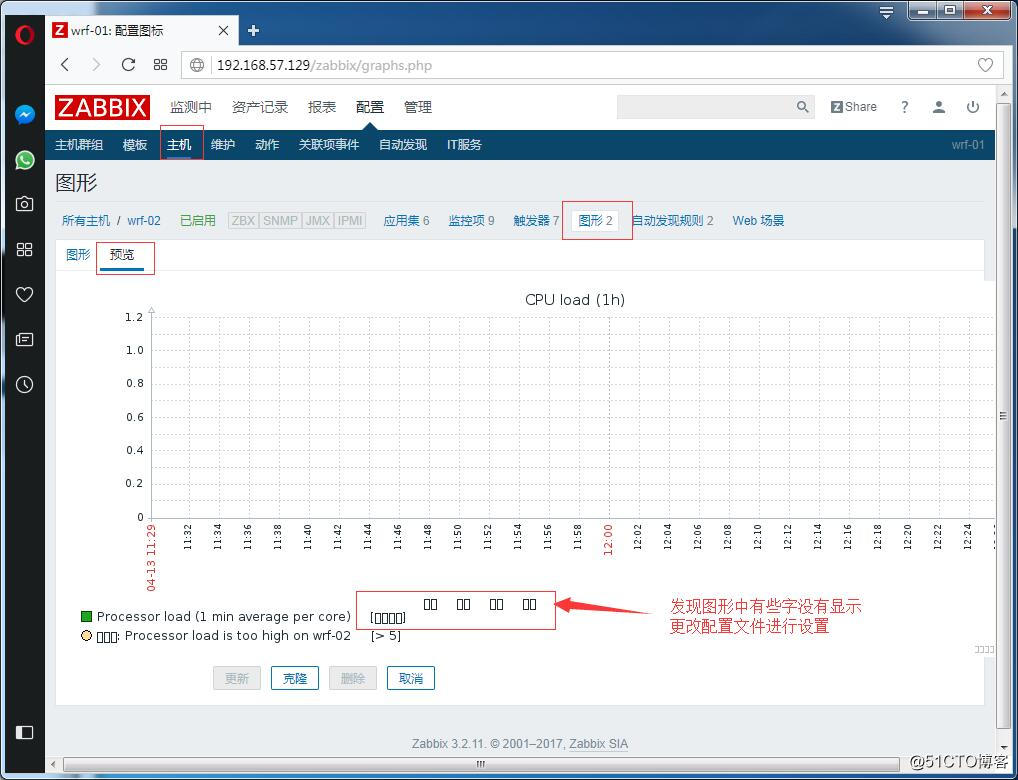Toggle the sidebar panel icon at the bottom
The width and height of the screenshot is (1018, 780).
[x=24, y=732]
